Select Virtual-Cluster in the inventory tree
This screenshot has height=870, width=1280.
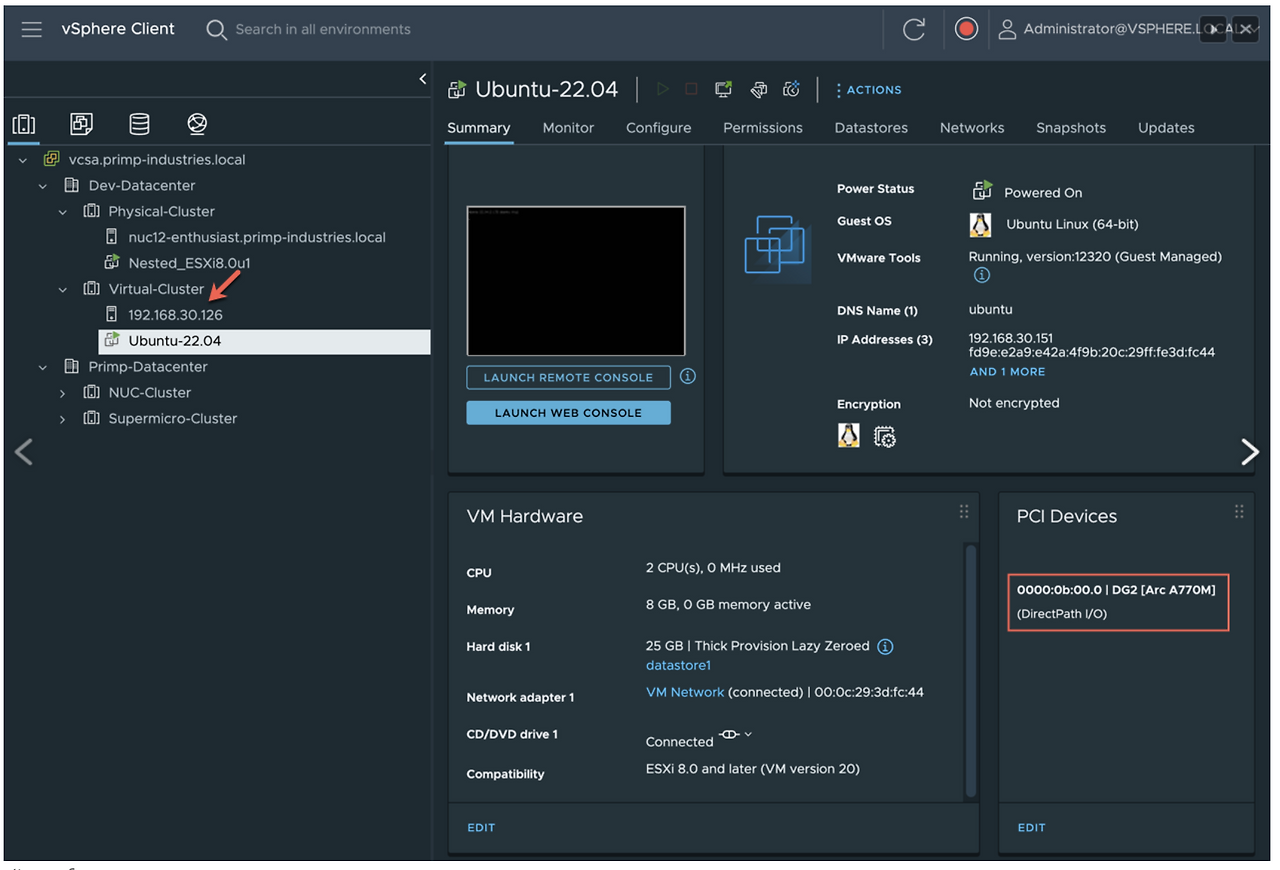pyautogui.click(x=156, y=290)
